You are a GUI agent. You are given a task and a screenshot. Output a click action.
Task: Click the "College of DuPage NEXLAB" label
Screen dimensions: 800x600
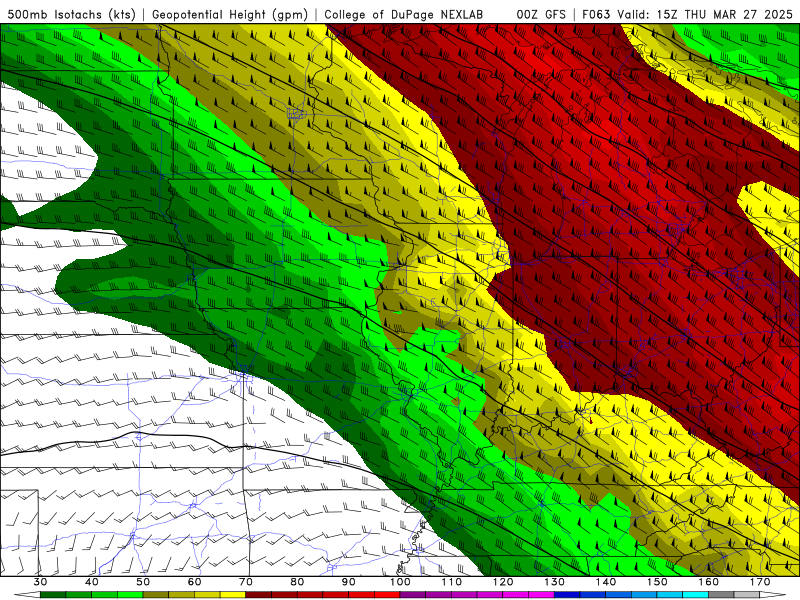403,14
